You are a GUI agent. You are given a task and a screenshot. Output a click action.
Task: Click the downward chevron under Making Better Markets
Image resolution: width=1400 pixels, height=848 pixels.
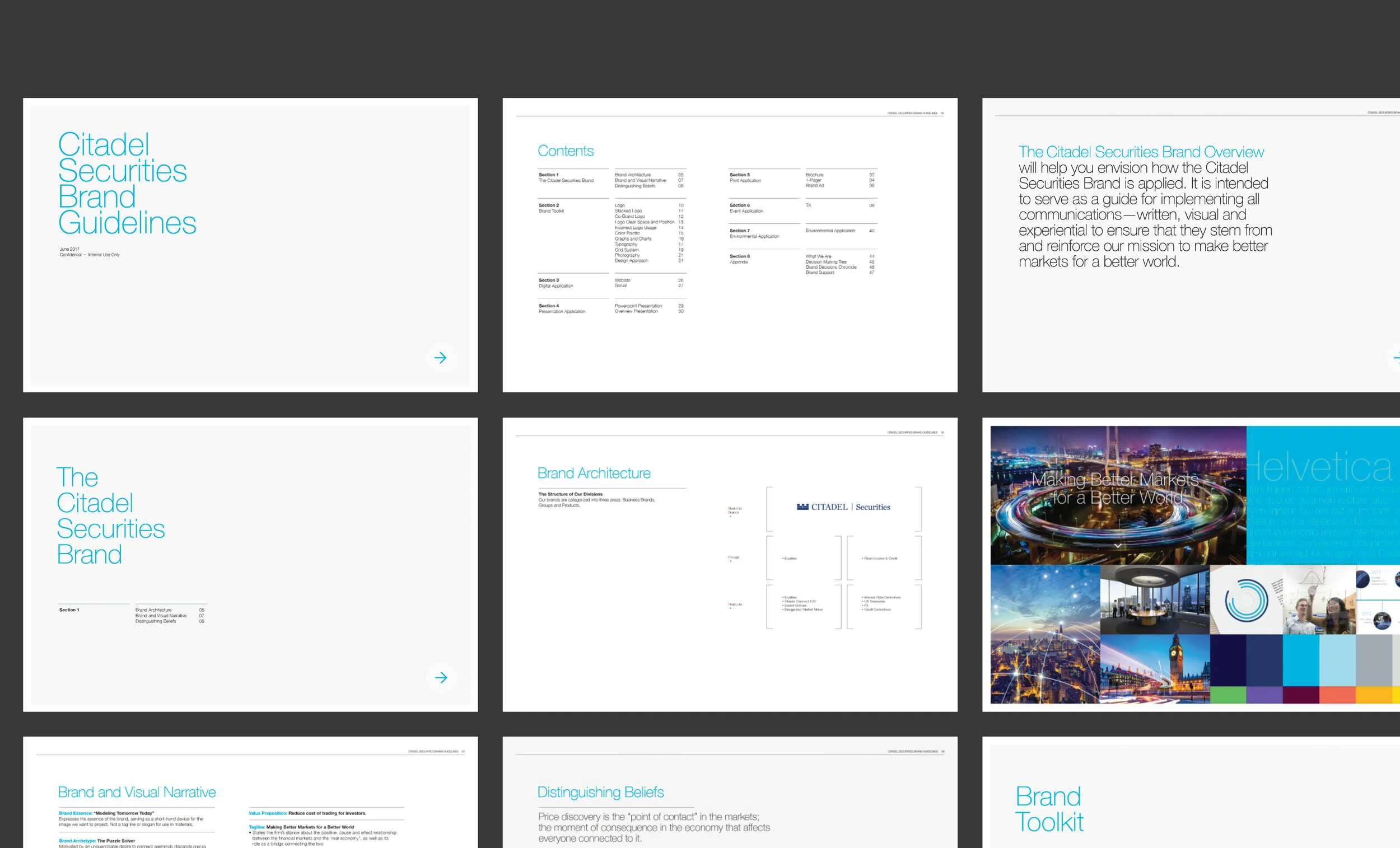[1118, 546]
